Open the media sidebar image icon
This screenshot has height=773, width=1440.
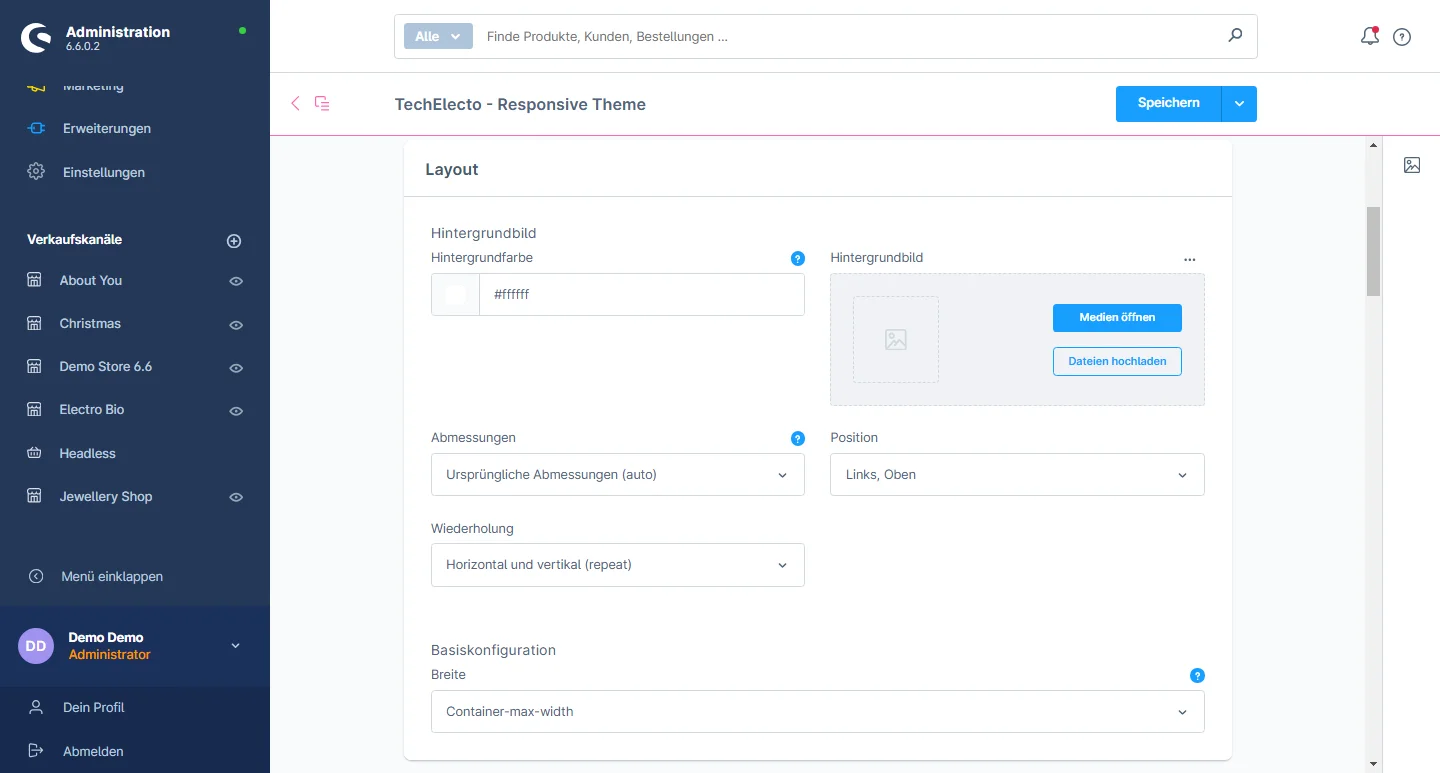point(1411,165)
